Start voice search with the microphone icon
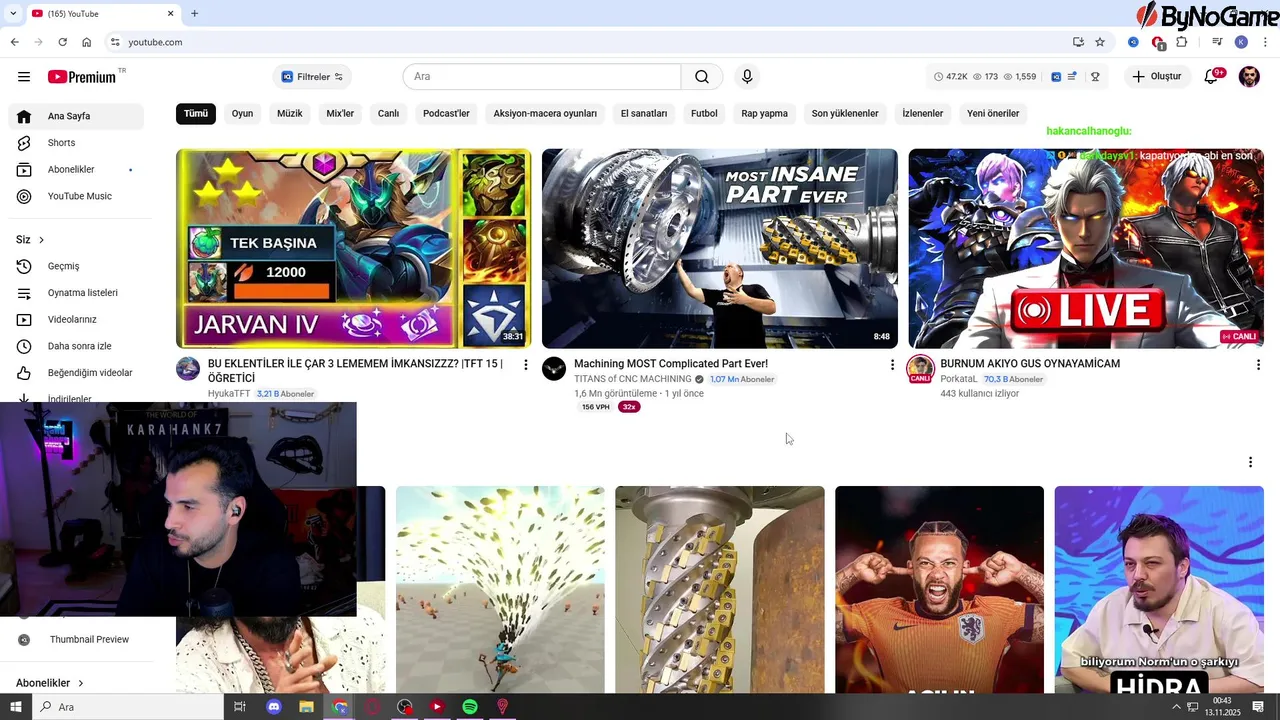1280x720 pixels. pos(747,77)
